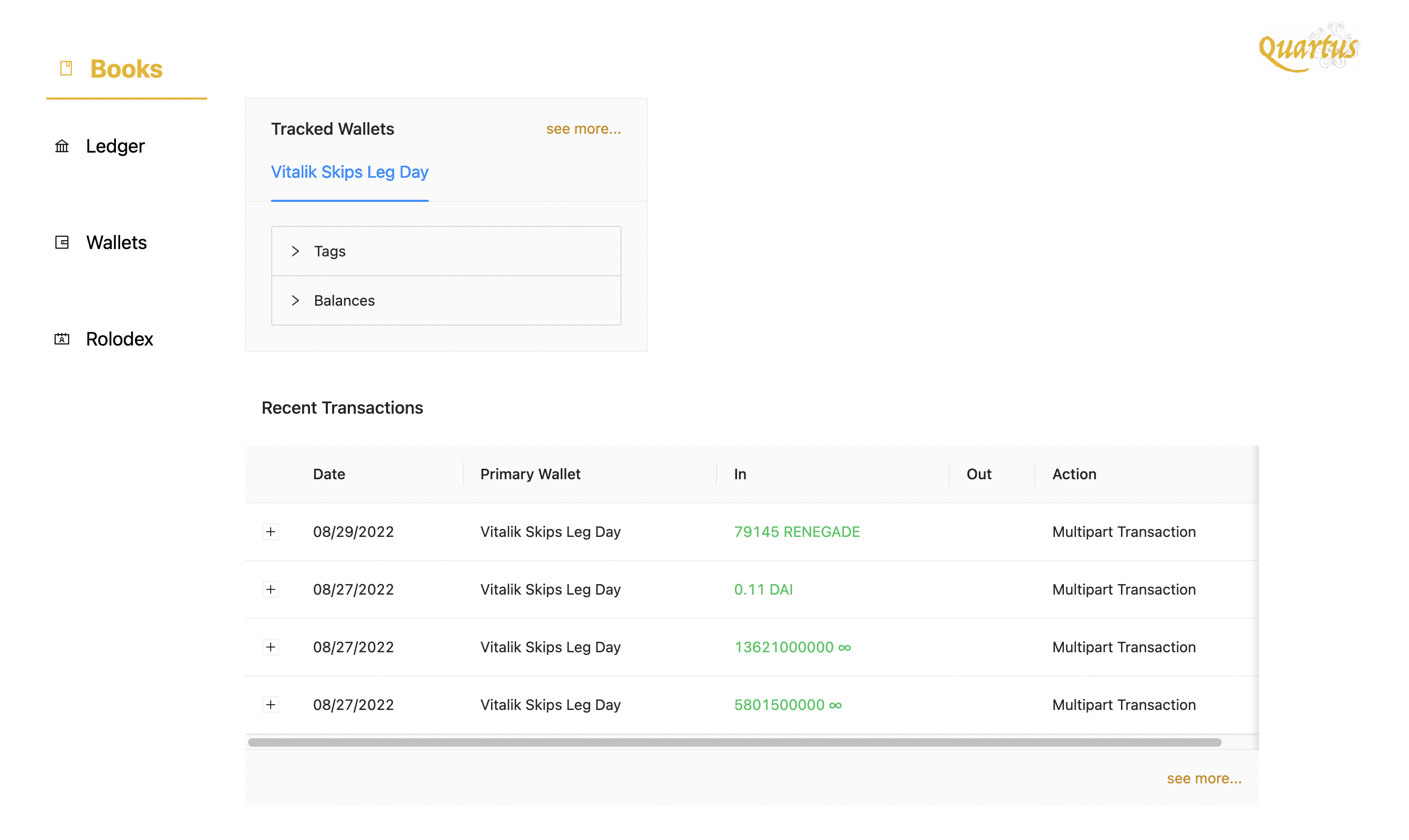Click Multipart Transaction in RENEGADE row
This screenshot has height=840, width=1409.
[x=1124, y=532]
